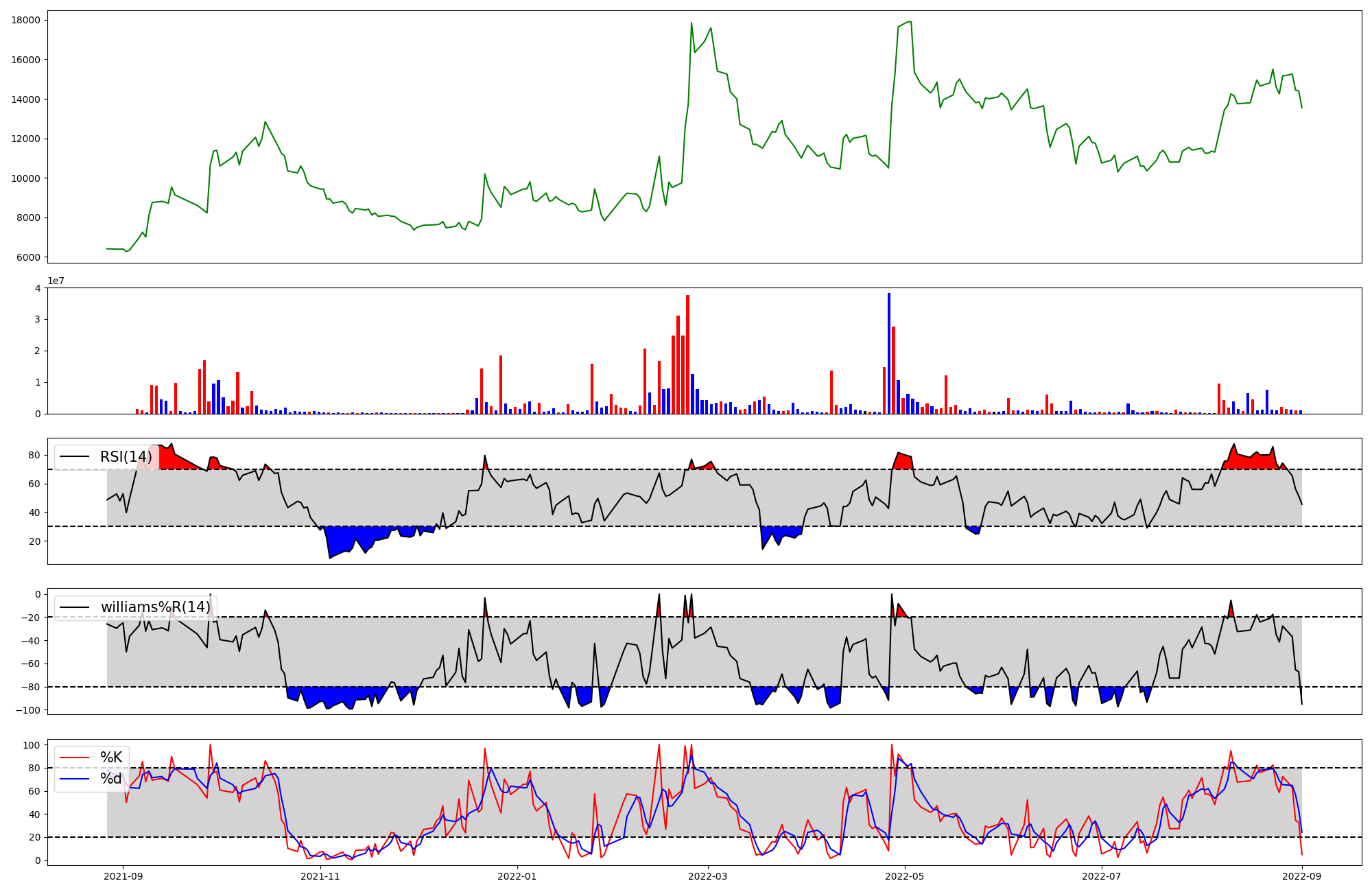Click the %K legend text
1372x892 pixels.
tap(111, 758)
